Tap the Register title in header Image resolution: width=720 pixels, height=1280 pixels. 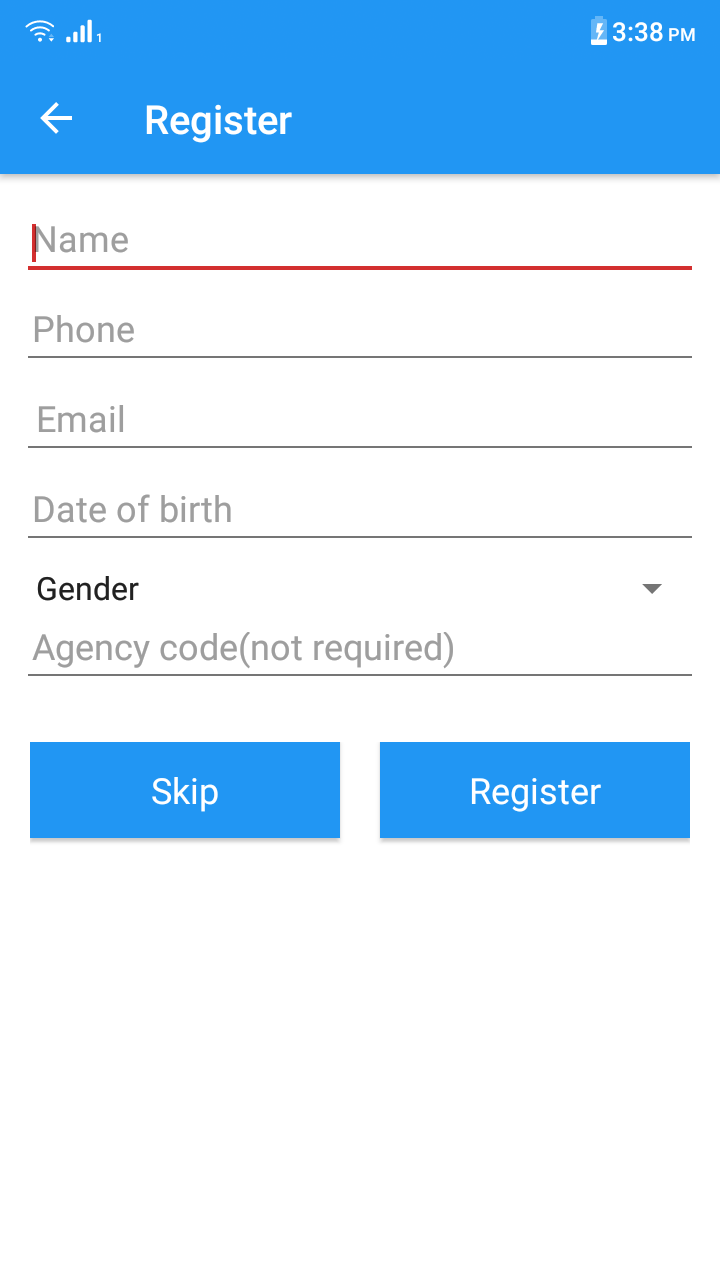tap(218, 120)
